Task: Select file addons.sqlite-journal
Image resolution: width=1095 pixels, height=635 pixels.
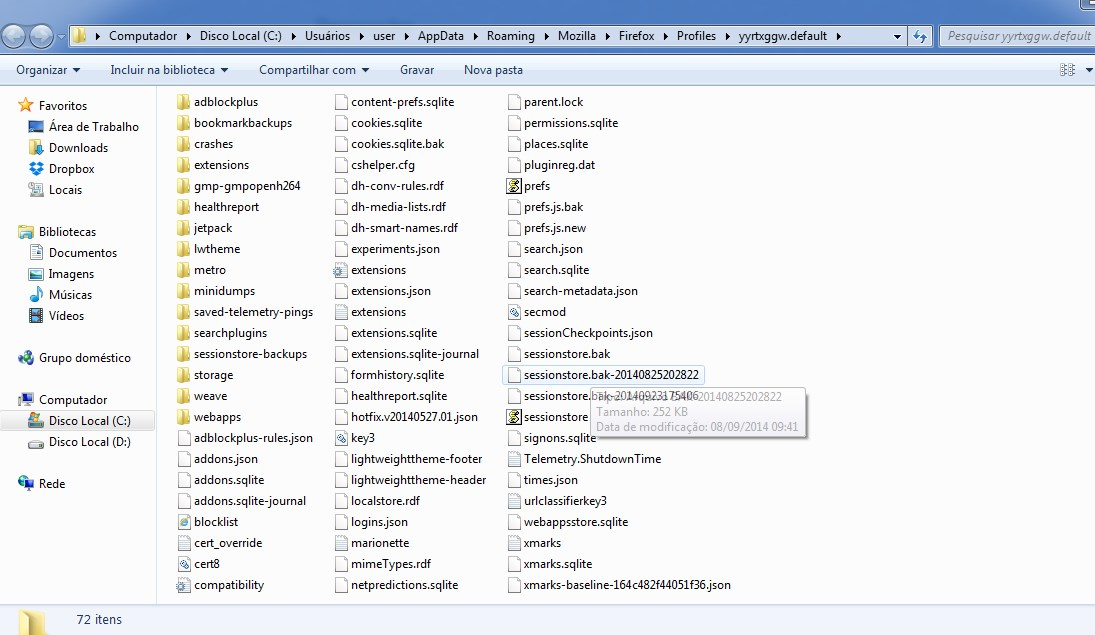Action: 250,501
